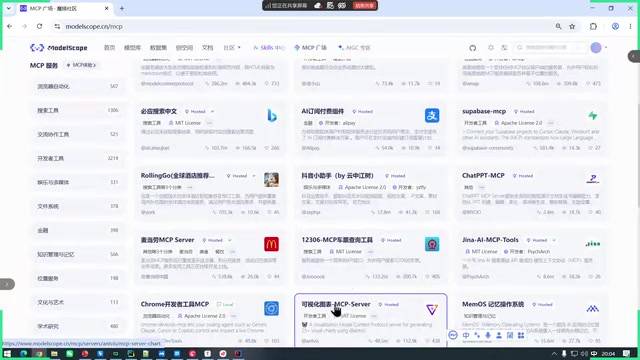
Task: Click the ModelScope logo in header
Action: tap(59, 48)
